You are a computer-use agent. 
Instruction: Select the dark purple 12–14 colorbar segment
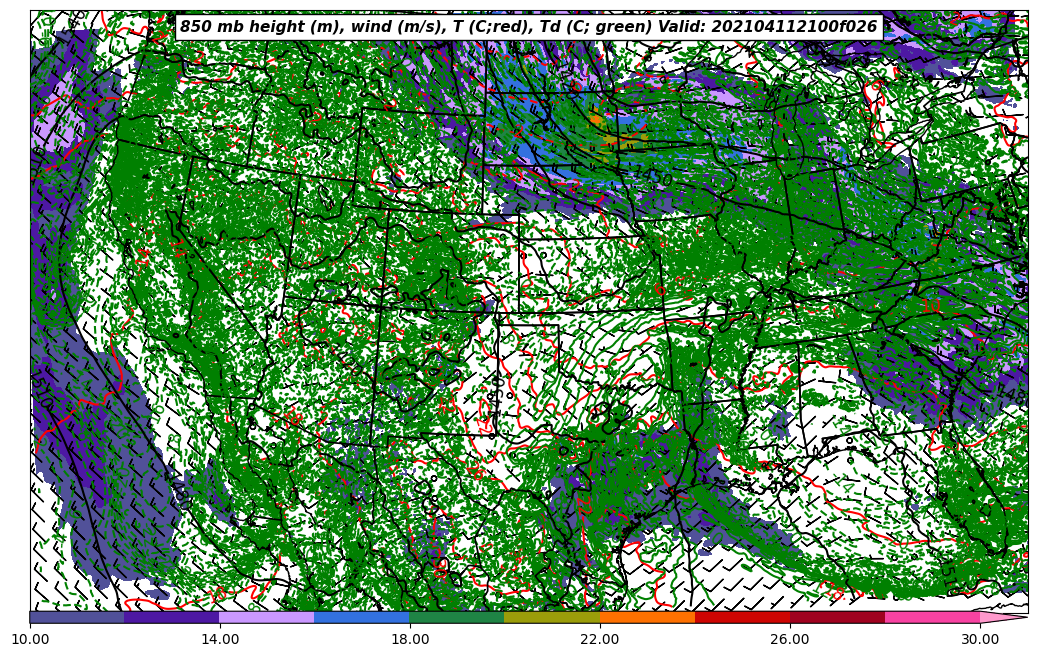[172, 617]
